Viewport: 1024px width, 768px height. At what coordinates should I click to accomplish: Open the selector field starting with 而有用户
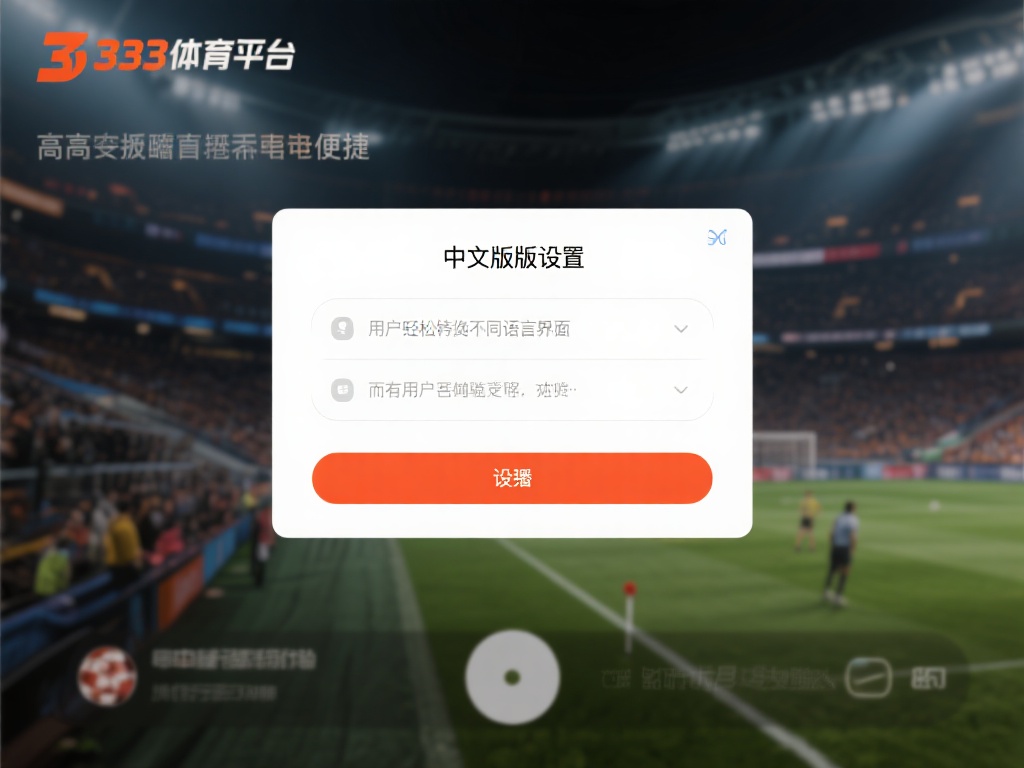[x=512, y=390]
